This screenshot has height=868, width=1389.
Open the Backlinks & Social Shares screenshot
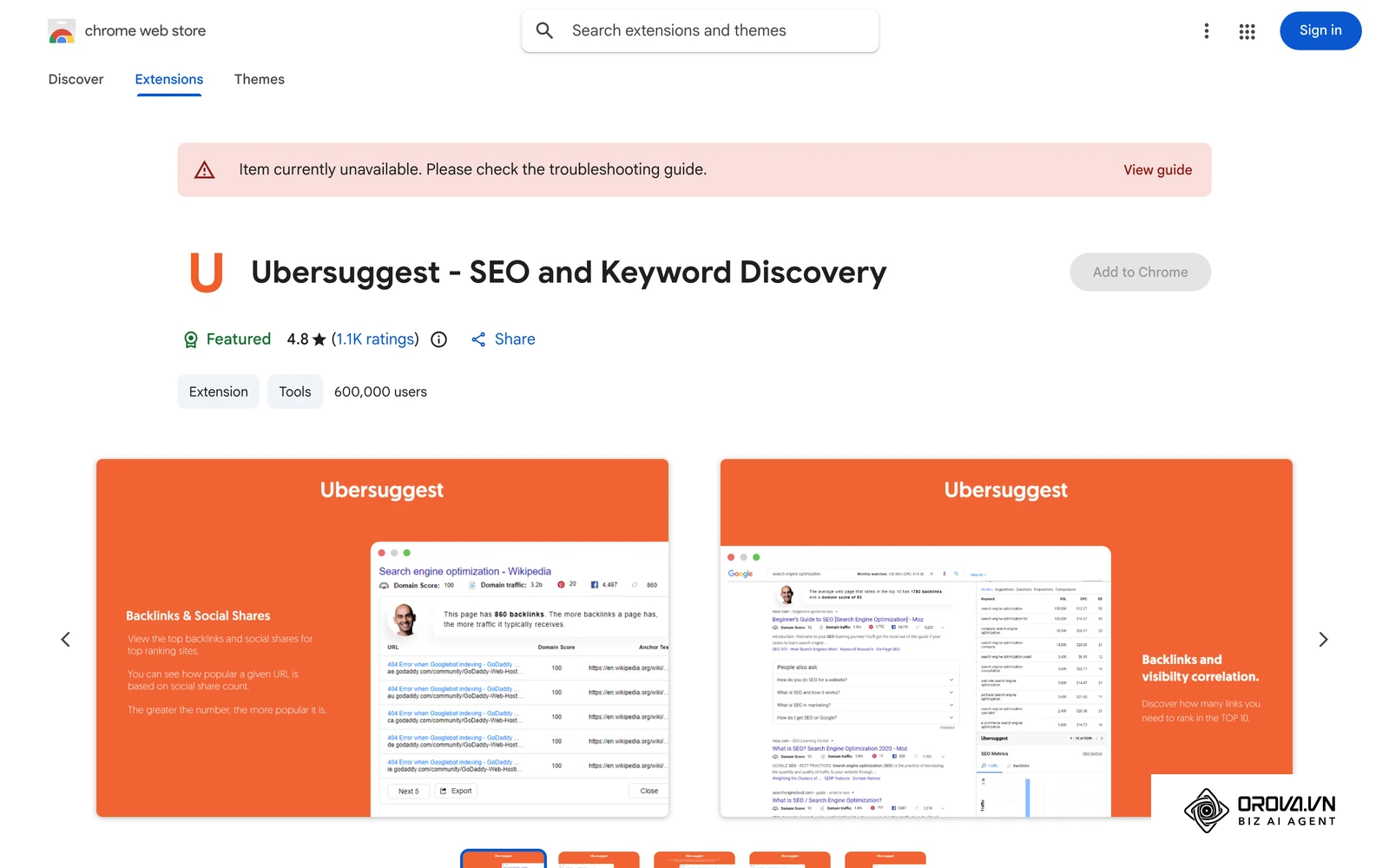tap(382, 638)
